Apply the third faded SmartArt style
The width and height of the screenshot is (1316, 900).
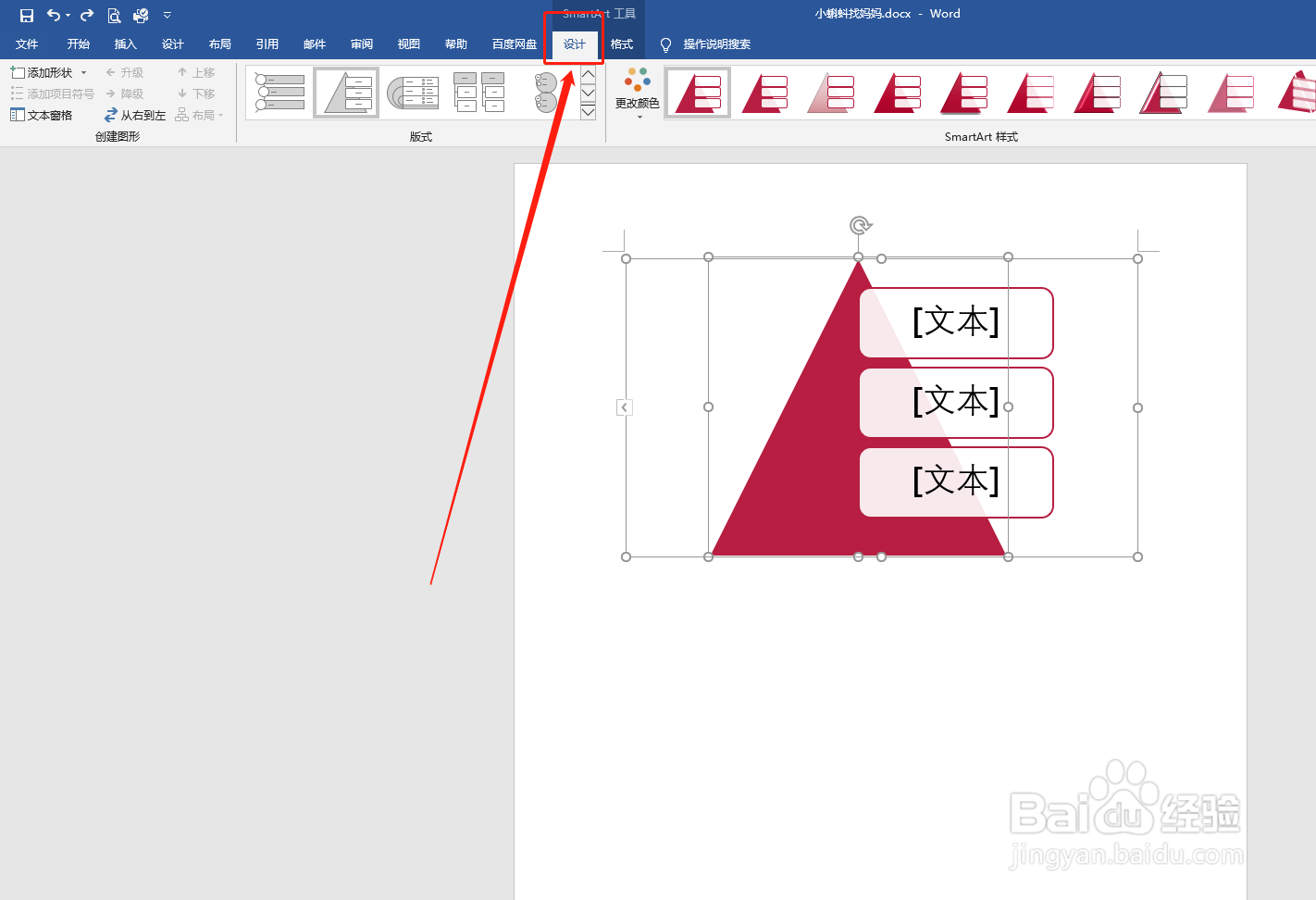[x=831, y=93]
